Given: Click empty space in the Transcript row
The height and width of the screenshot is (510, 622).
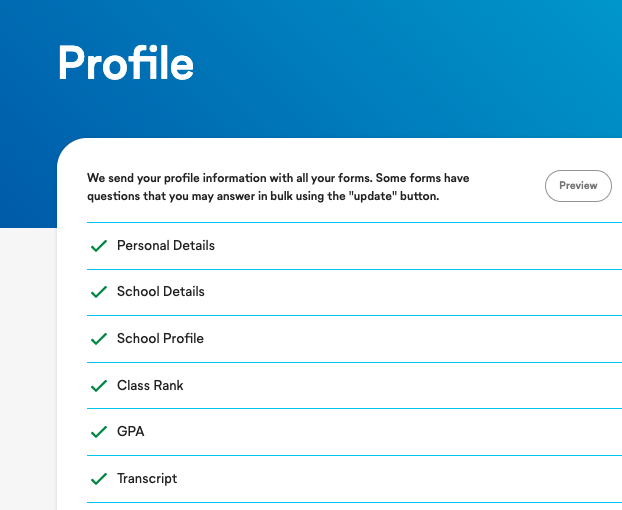Looking at the screenshot, I should coord(397,479).
